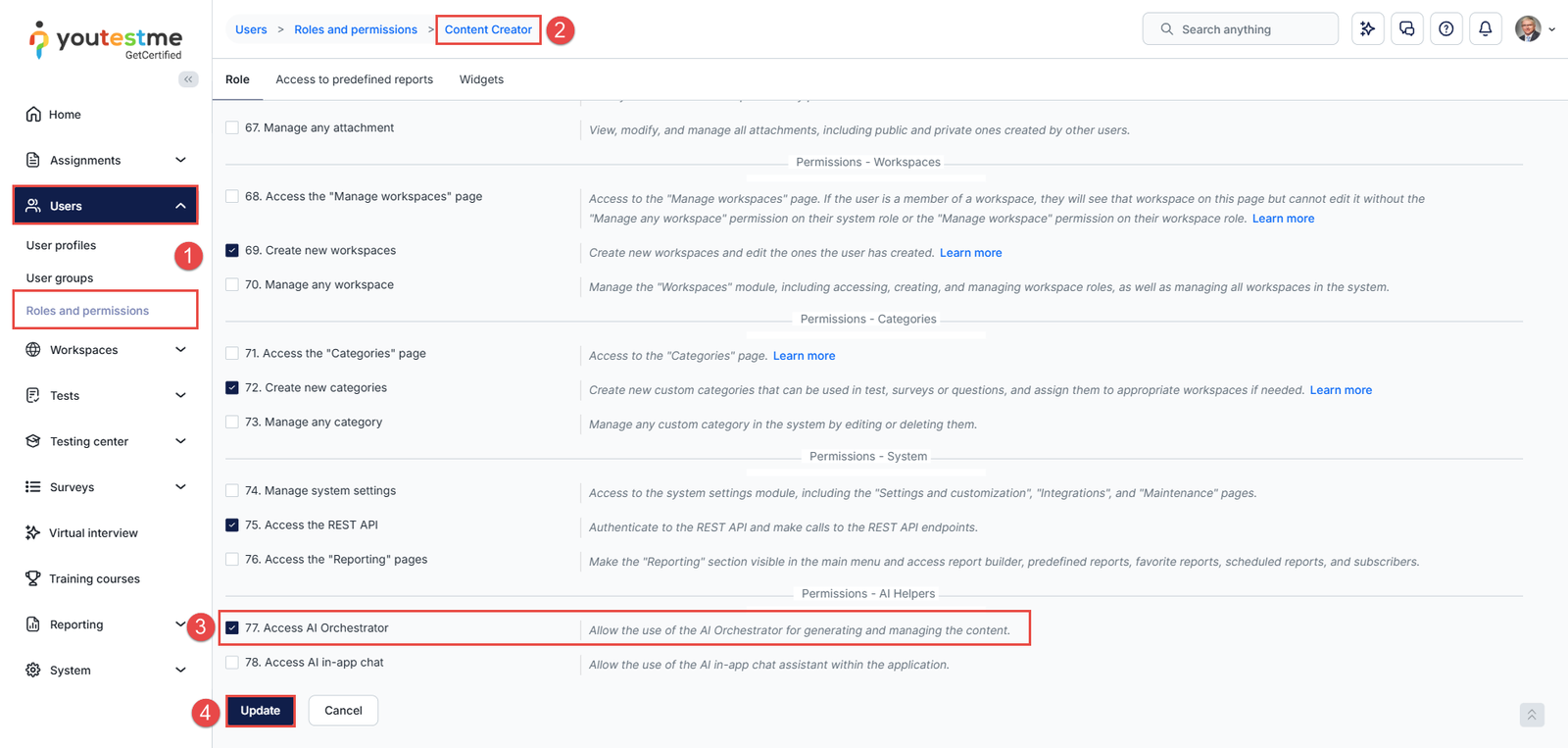This screenshot has height=748, width=1568.
Task: Click the Home icon in sidebar
Action: pos(33,115)
